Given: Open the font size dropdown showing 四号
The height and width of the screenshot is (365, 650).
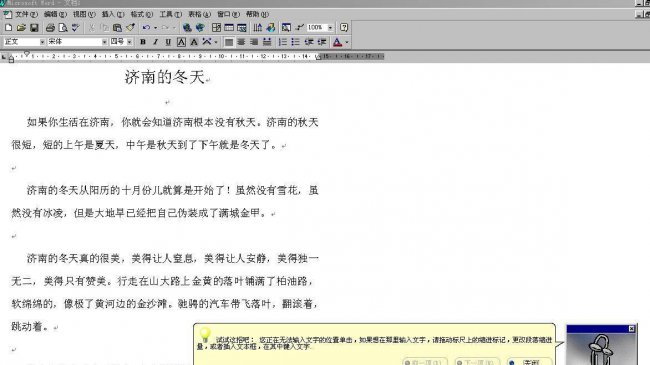Looking at the screenshot, I should click(130, 42).
